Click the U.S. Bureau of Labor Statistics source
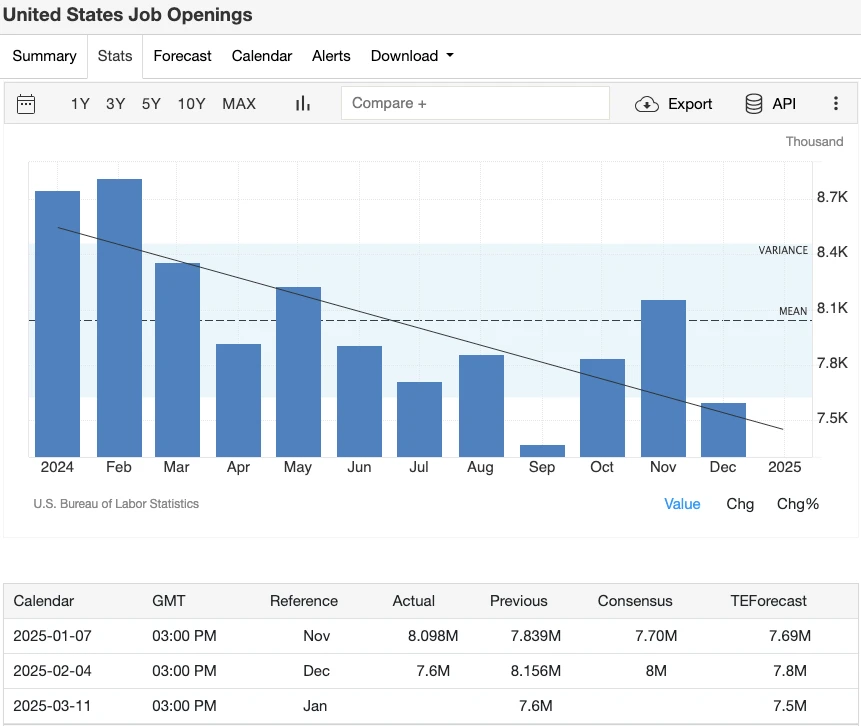Viewport: 861px width, 726px height. [116, 504]
